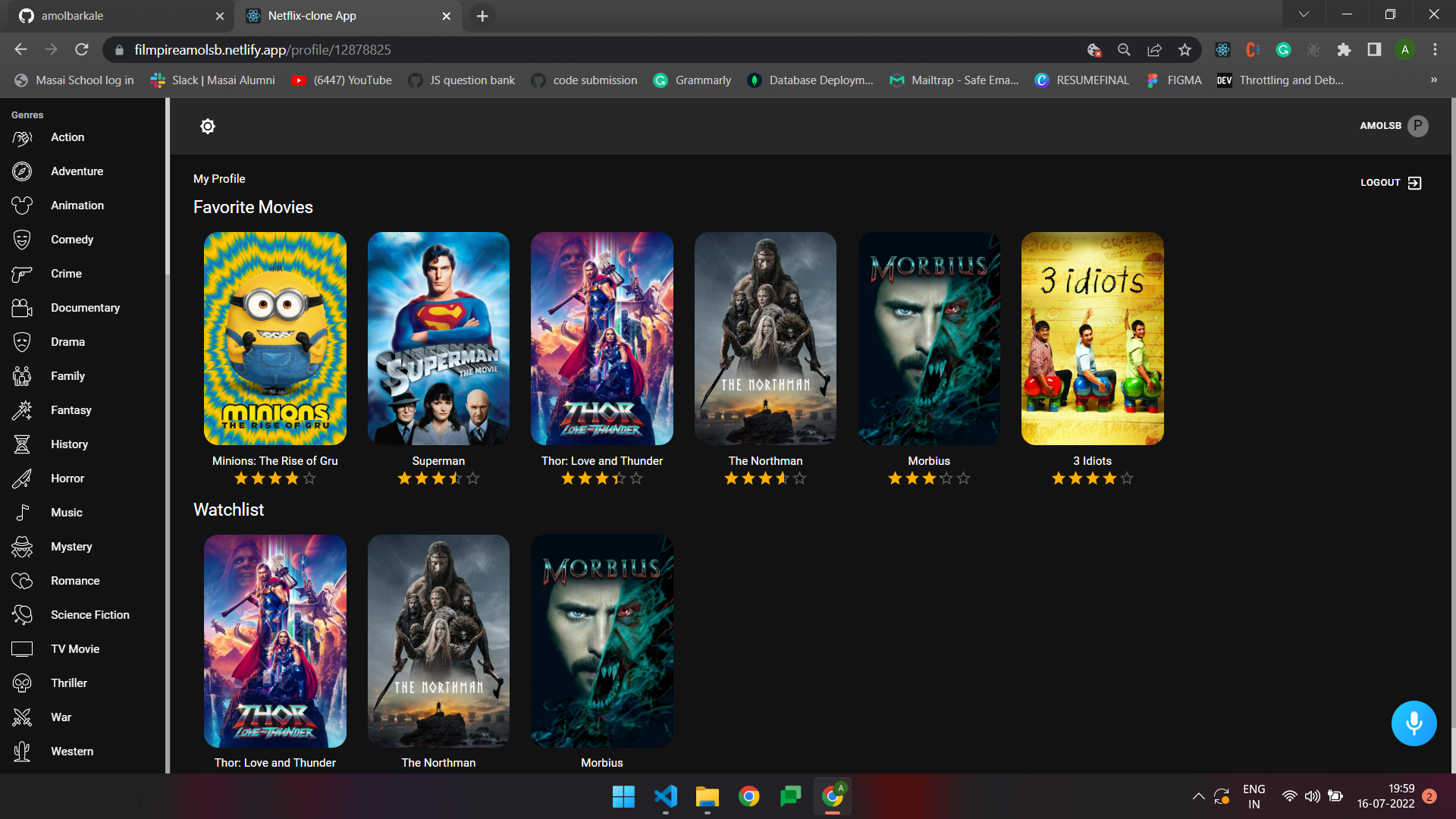Select the Horror genre icon
1456x819 pixels.
pos(22,478)
